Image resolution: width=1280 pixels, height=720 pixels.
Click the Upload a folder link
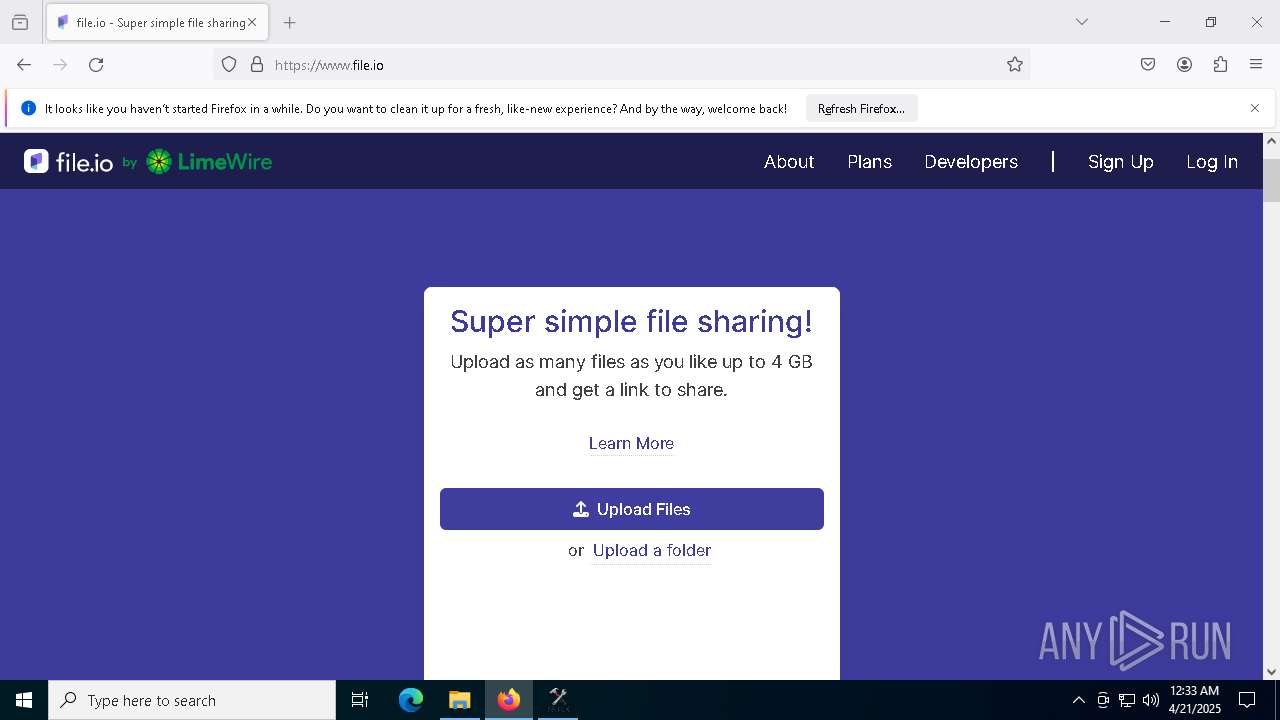[x=652, y=550]
